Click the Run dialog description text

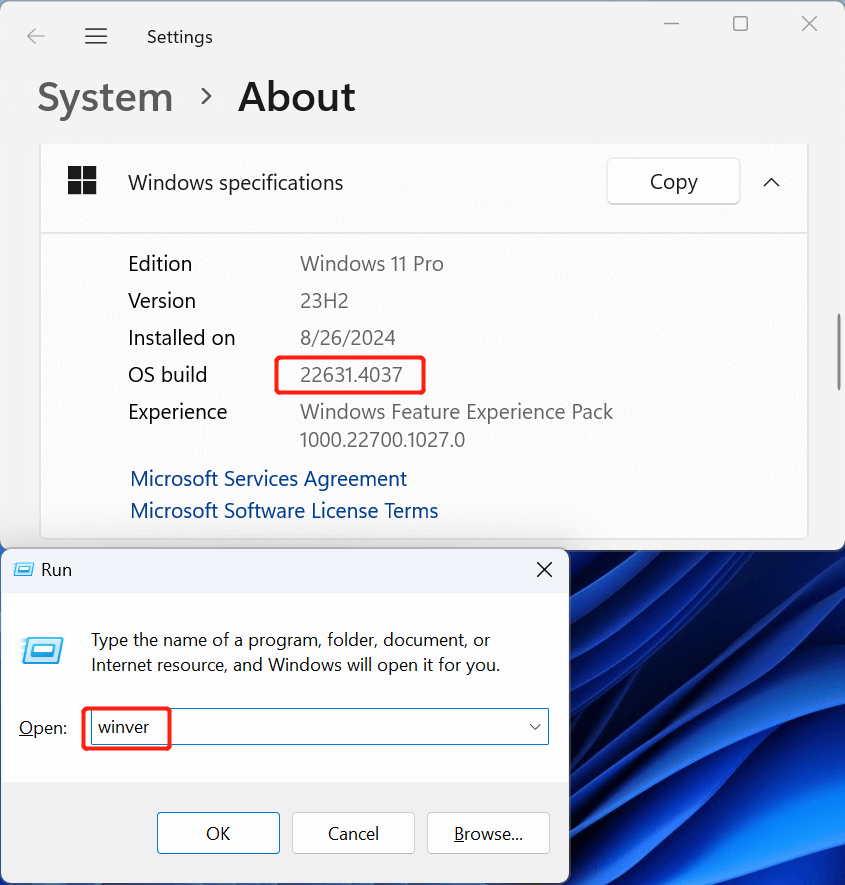pyautogui.click(x=295, y=652)
